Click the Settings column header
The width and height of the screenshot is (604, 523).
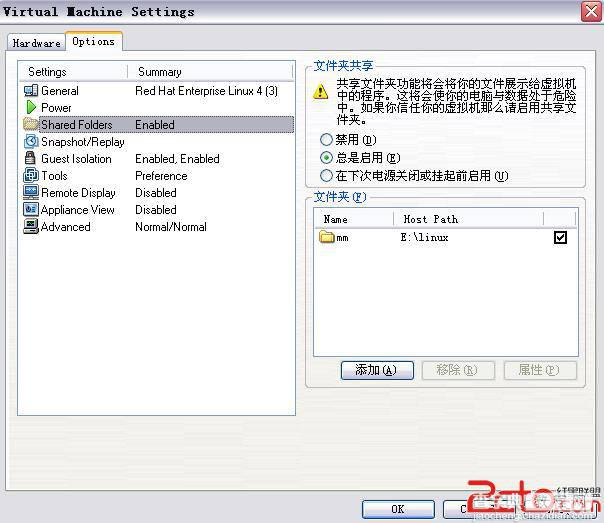[x=73, y=72]
